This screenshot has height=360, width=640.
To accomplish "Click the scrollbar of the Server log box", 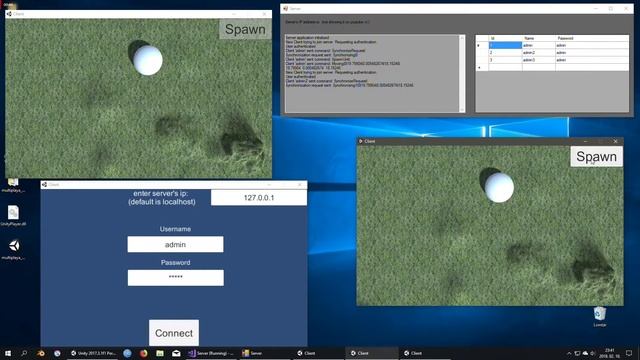I will pyautogui.click(x=462, y=73).
